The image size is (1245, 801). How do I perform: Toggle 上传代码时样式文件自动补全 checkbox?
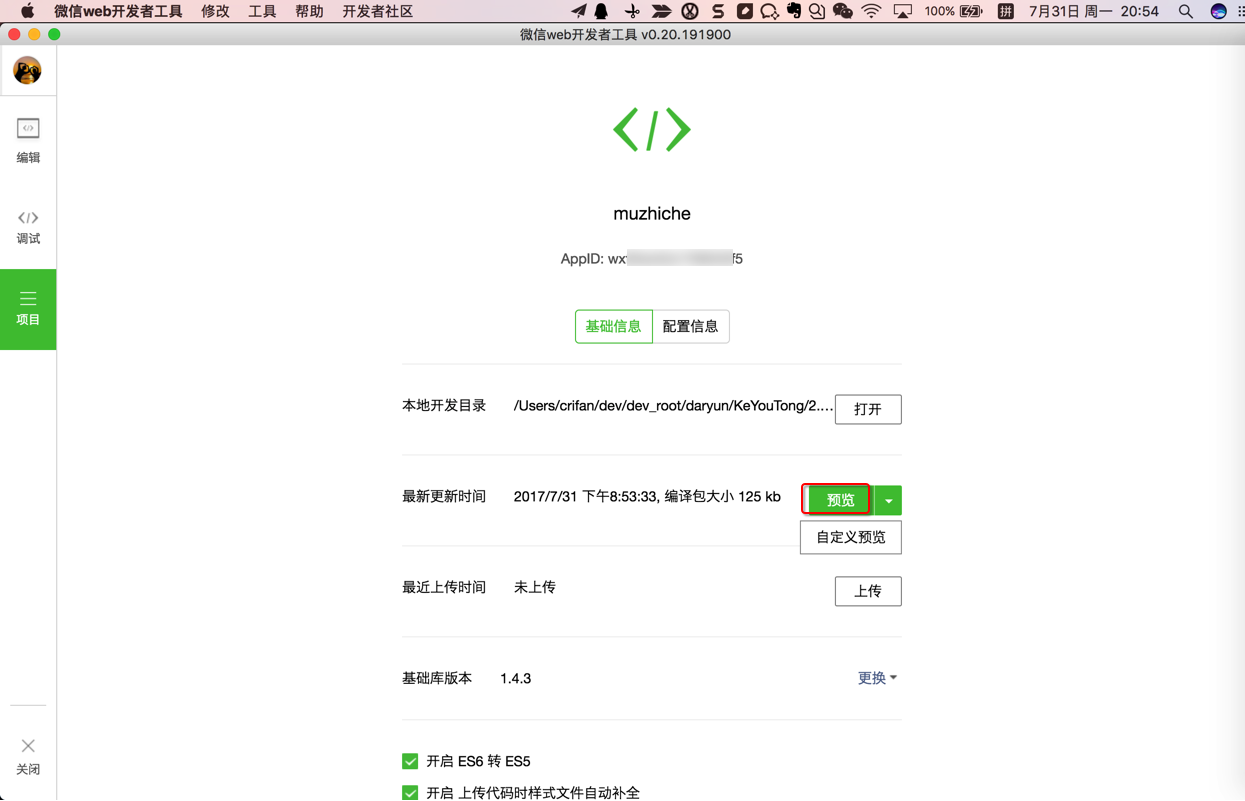pyautogui.click(x=410, y=793)
